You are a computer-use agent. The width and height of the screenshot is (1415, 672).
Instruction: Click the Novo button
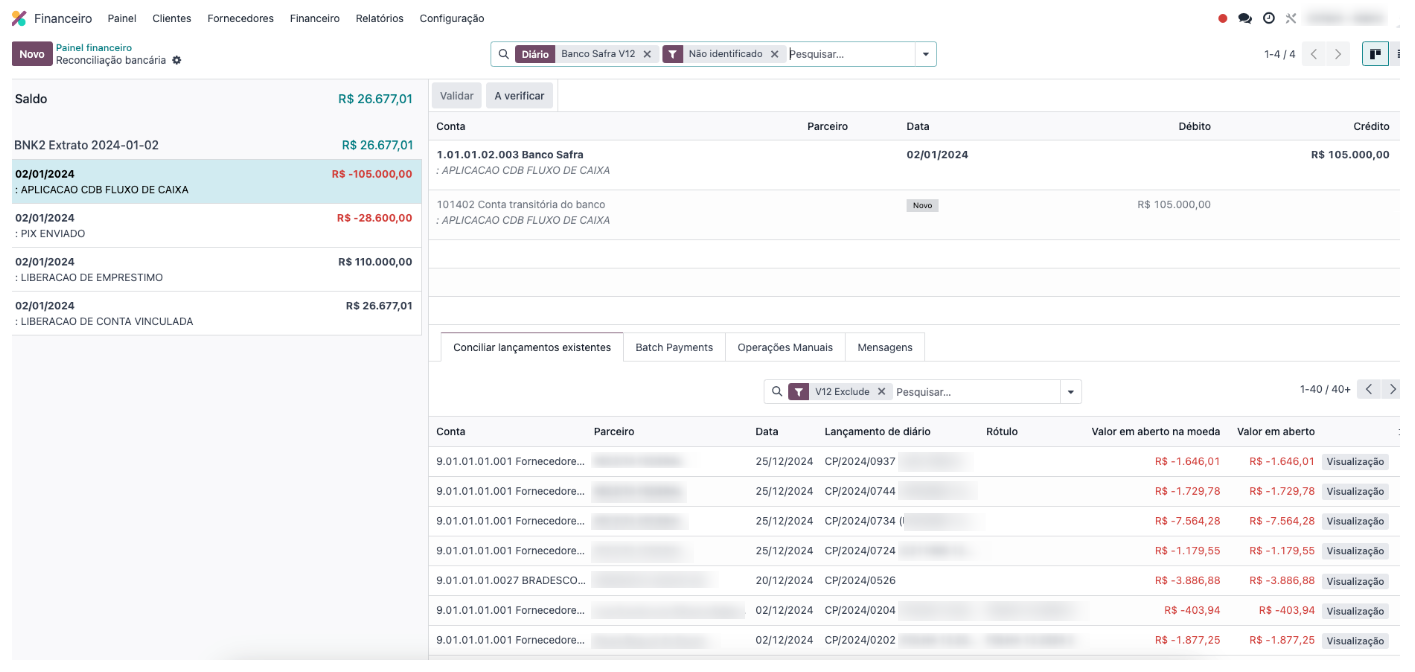[32, 54]
